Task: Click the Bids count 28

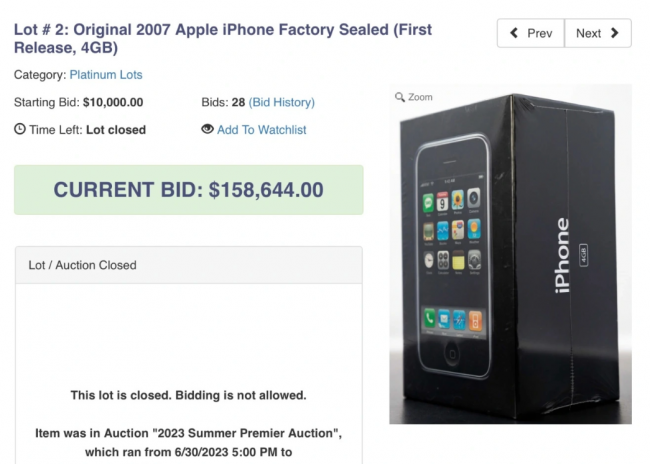Action: (x=238, y=102)
